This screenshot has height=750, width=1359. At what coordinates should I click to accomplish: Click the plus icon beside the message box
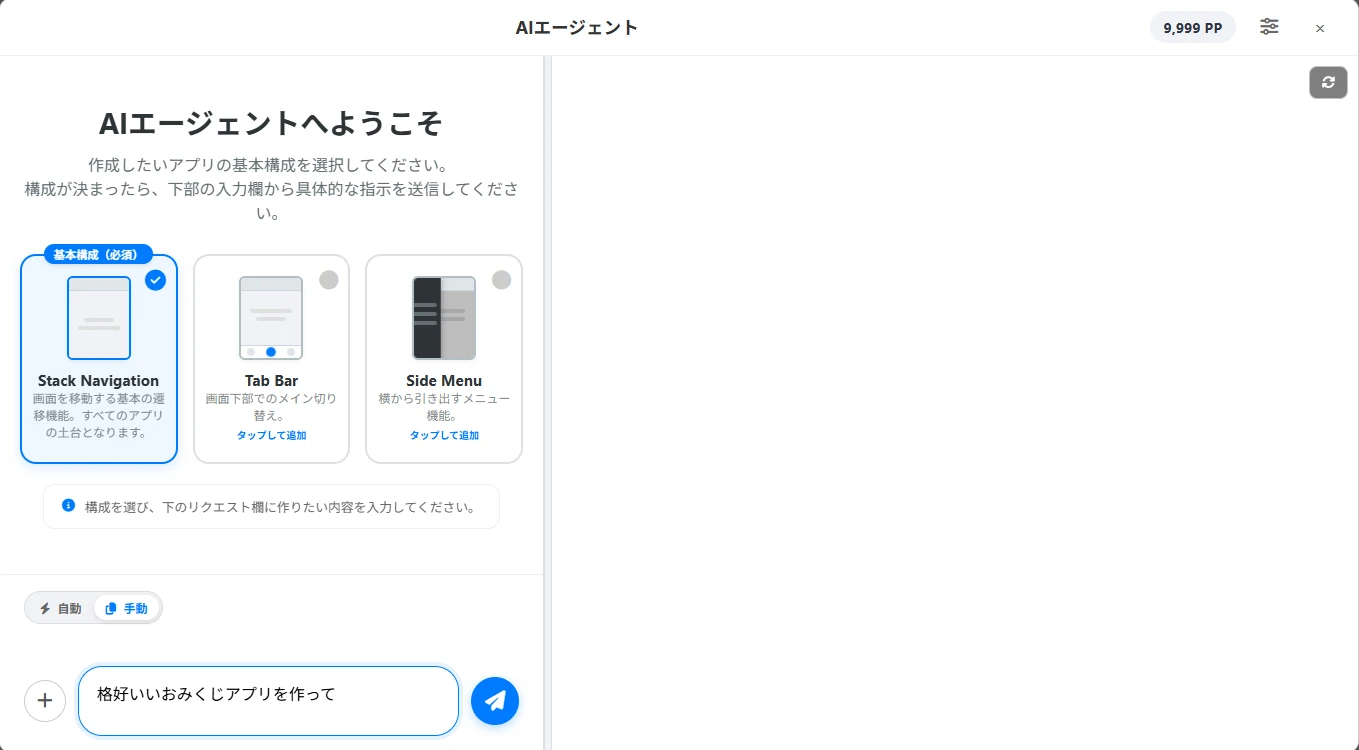pos(45,700)
